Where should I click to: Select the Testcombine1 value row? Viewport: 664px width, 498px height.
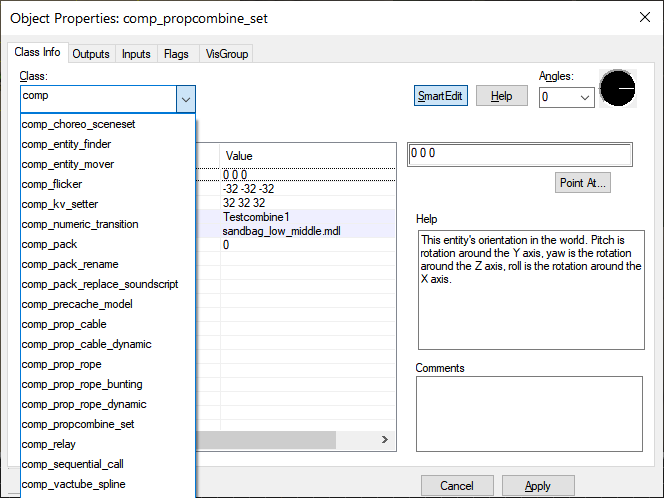click(296, 216)
